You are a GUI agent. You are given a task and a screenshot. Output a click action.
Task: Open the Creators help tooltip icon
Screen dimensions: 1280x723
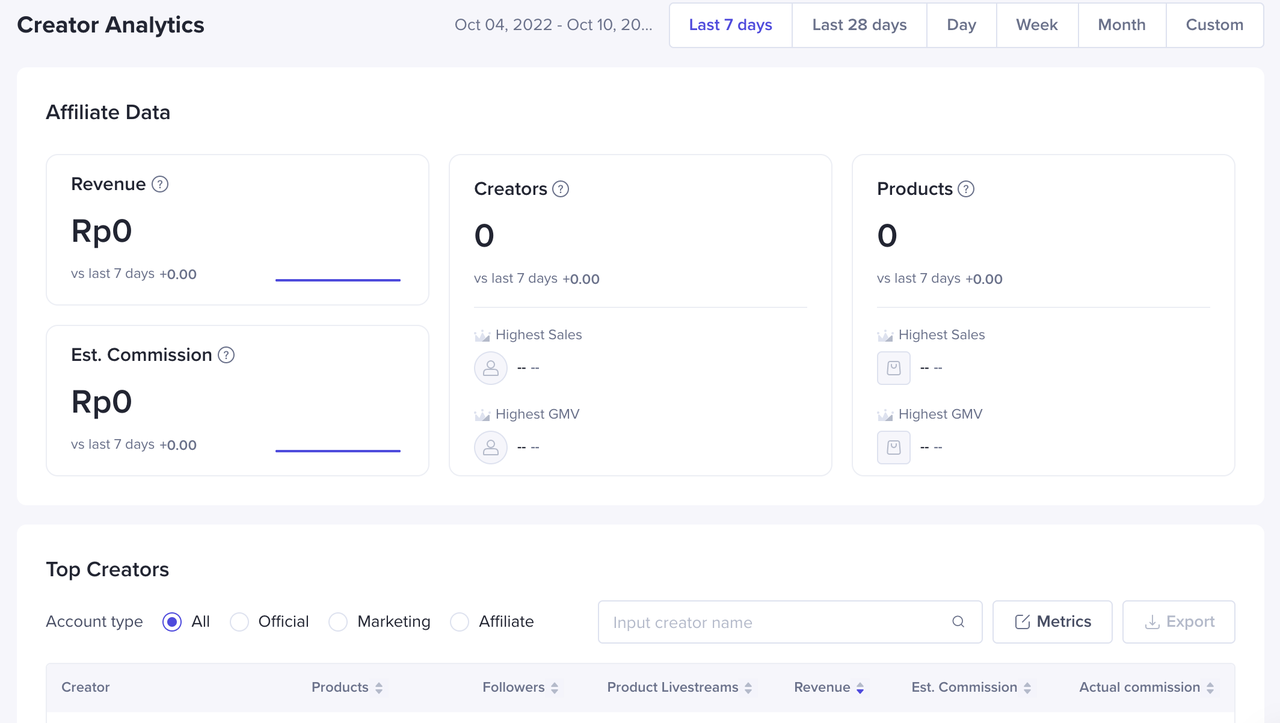click(561, 189)
